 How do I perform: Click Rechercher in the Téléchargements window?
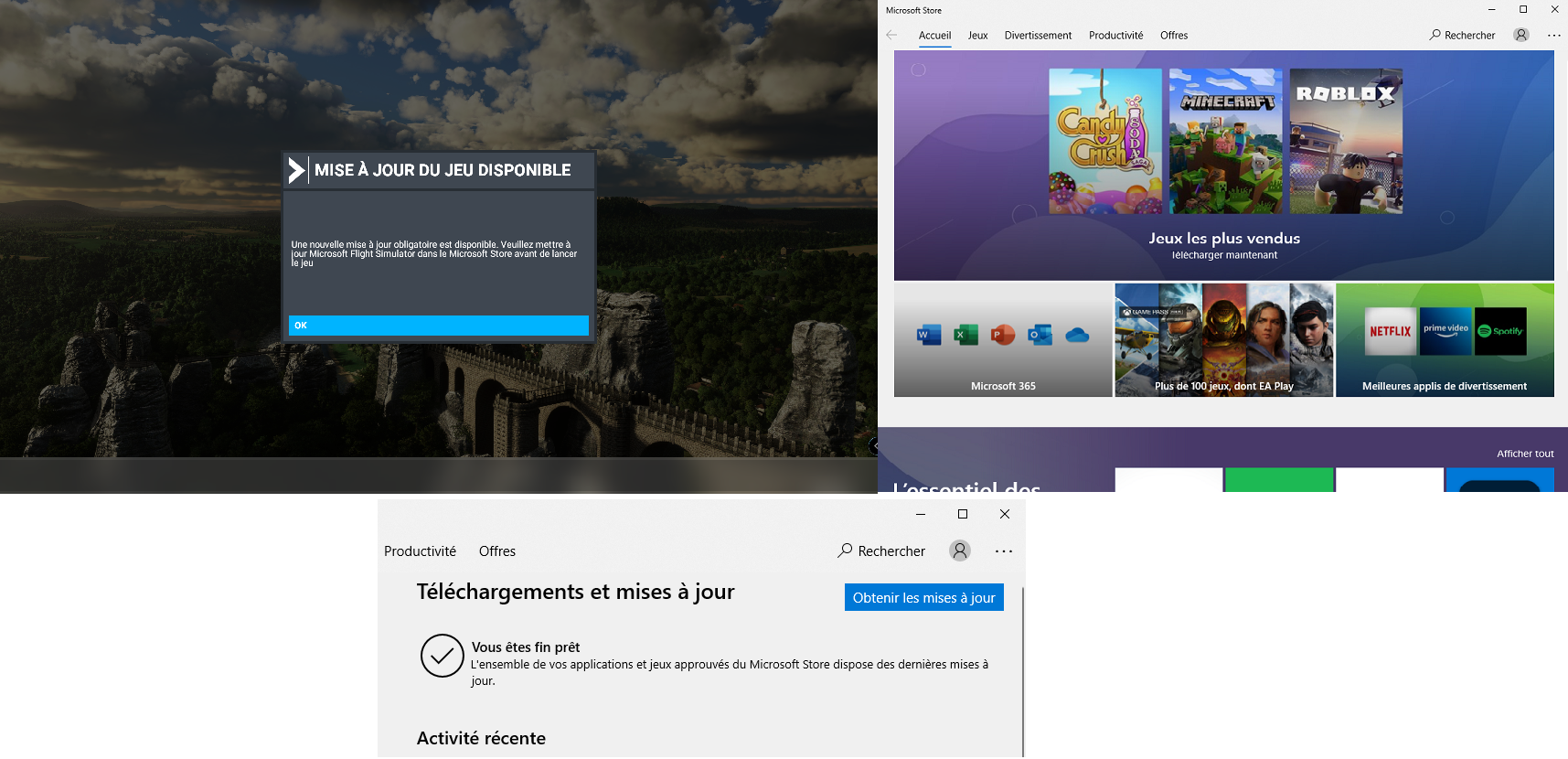pyautogui.click(x=881, y=551)
